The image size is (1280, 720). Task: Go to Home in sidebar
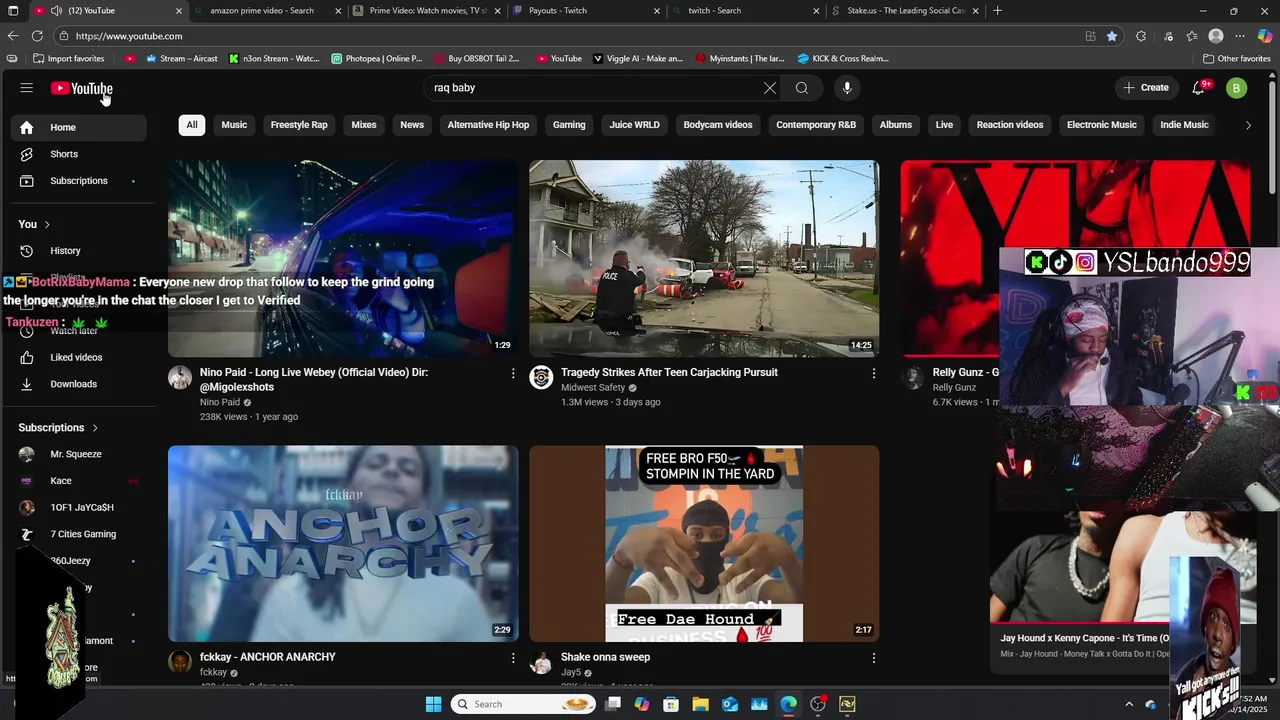78,127
